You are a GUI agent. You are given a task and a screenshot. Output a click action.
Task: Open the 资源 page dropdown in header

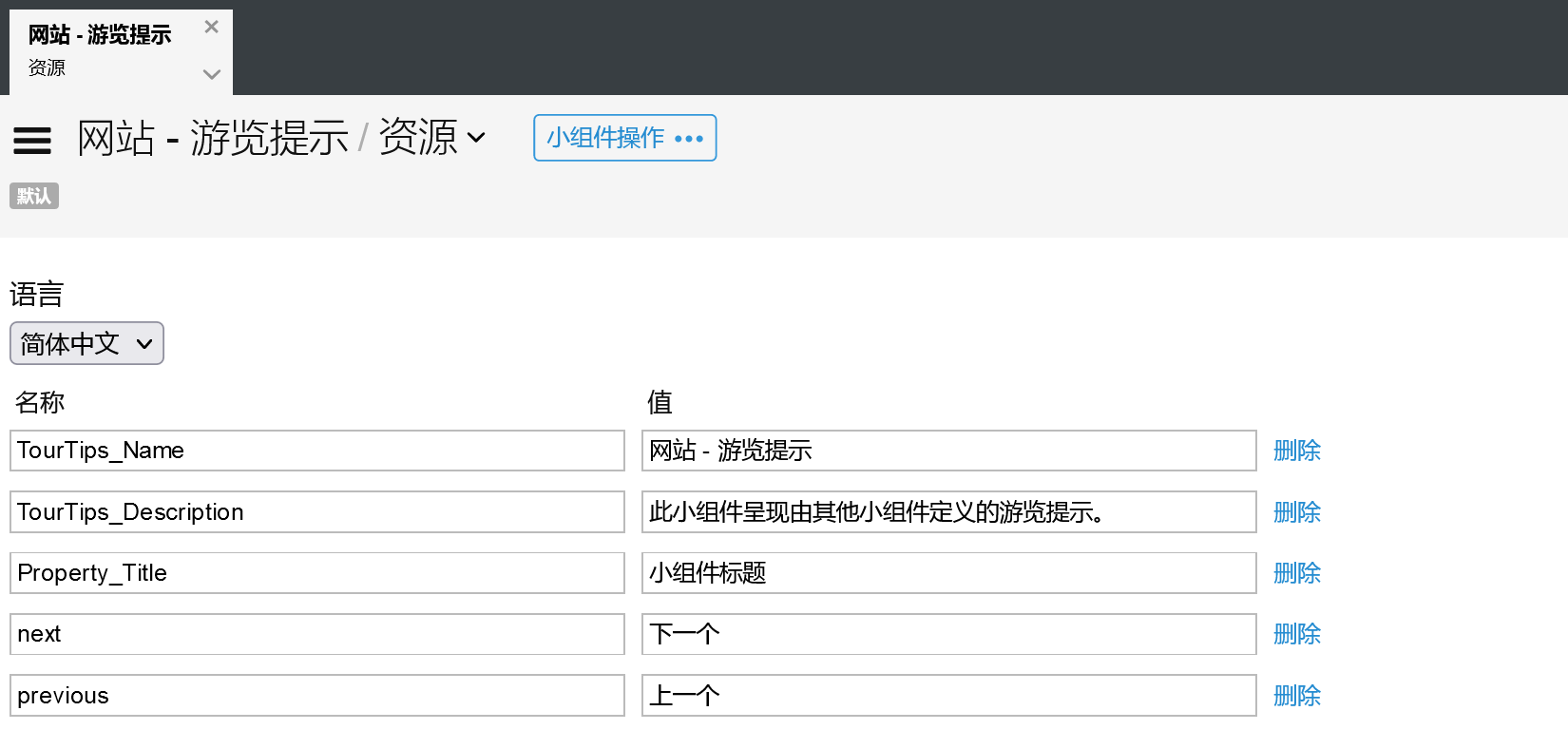pos(433,138)
